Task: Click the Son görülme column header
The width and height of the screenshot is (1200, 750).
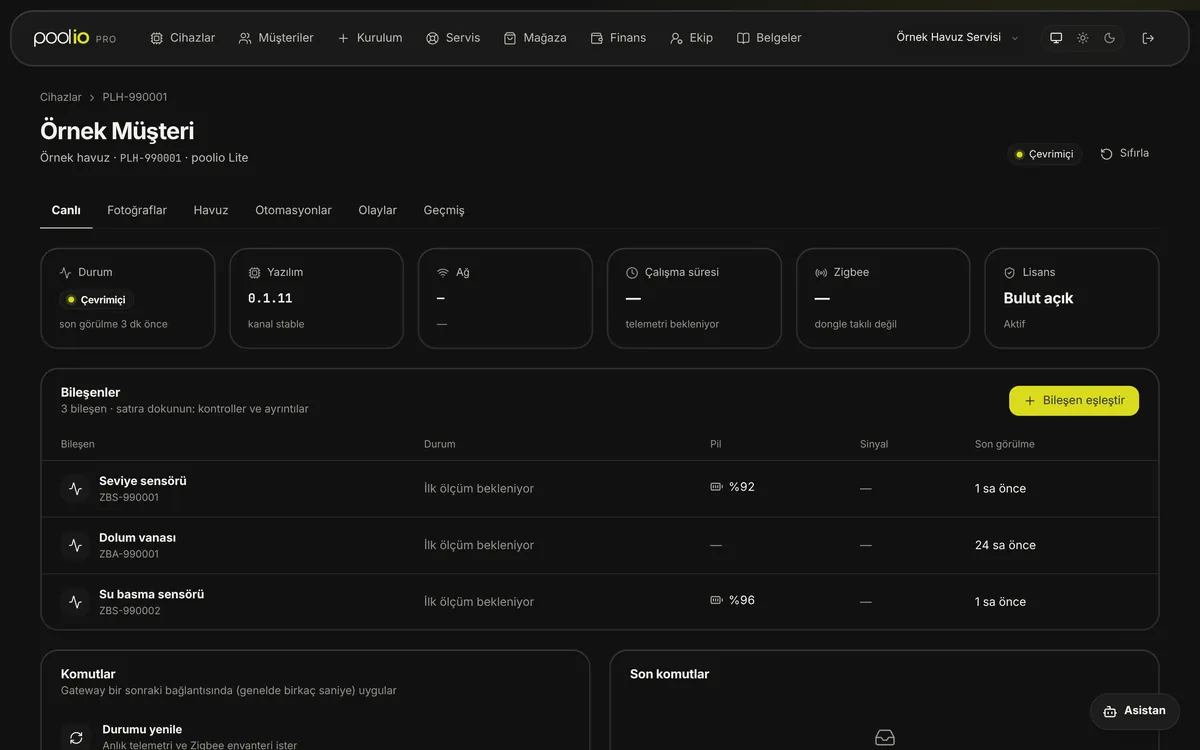Action: coord(1005,444)
